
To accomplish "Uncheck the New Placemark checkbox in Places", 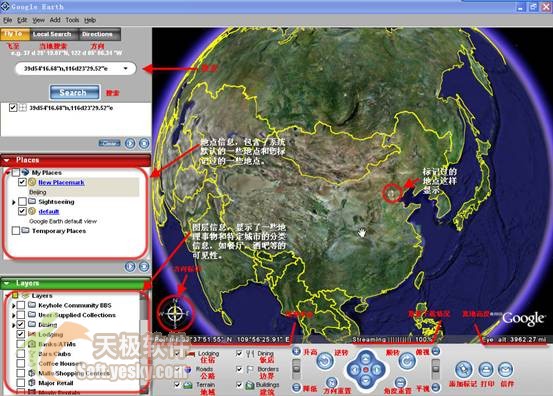I will point(22,182).
